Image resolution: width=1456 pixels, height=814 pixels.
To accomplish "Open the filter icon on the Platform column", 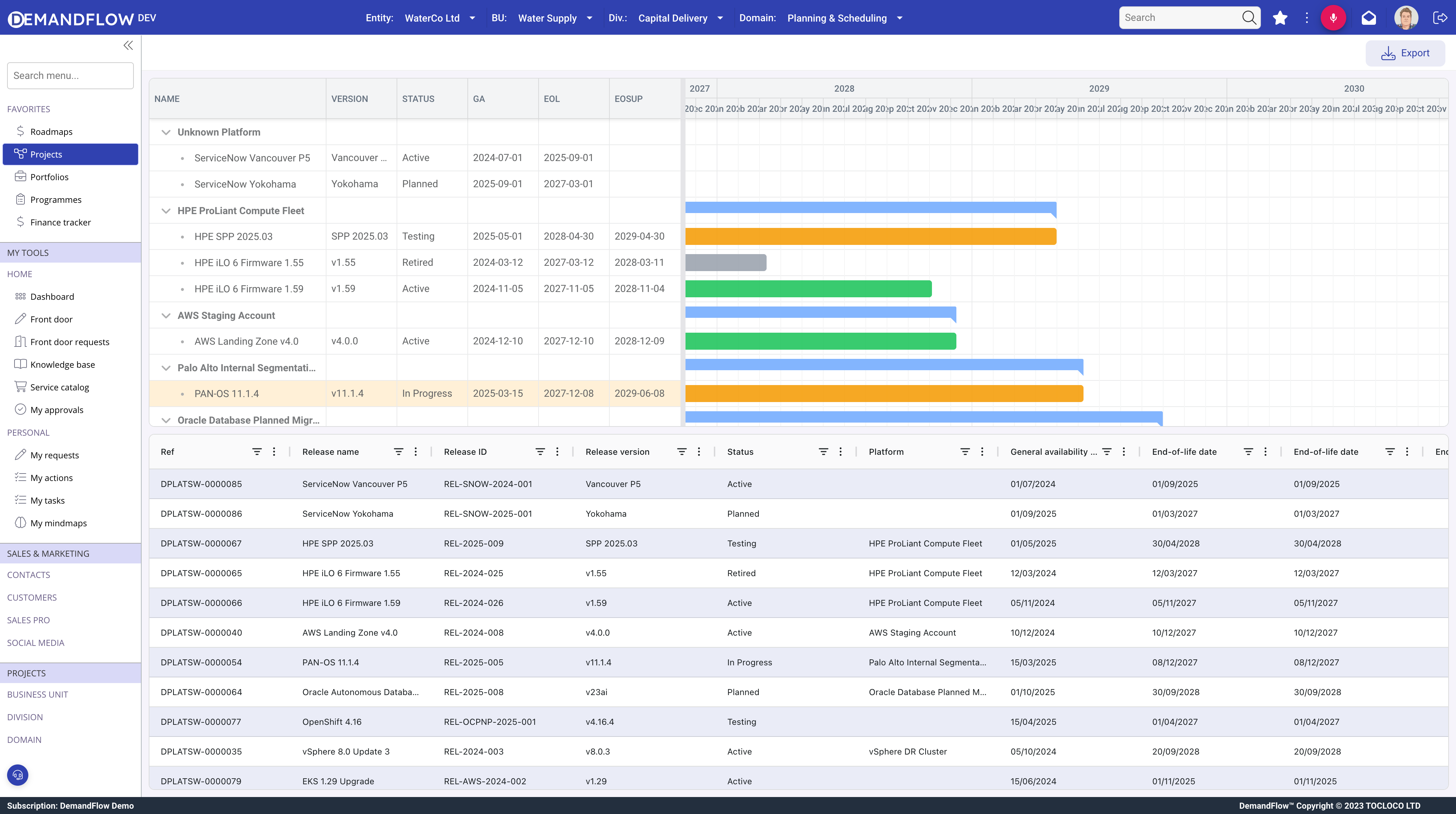I will (965, 451).
